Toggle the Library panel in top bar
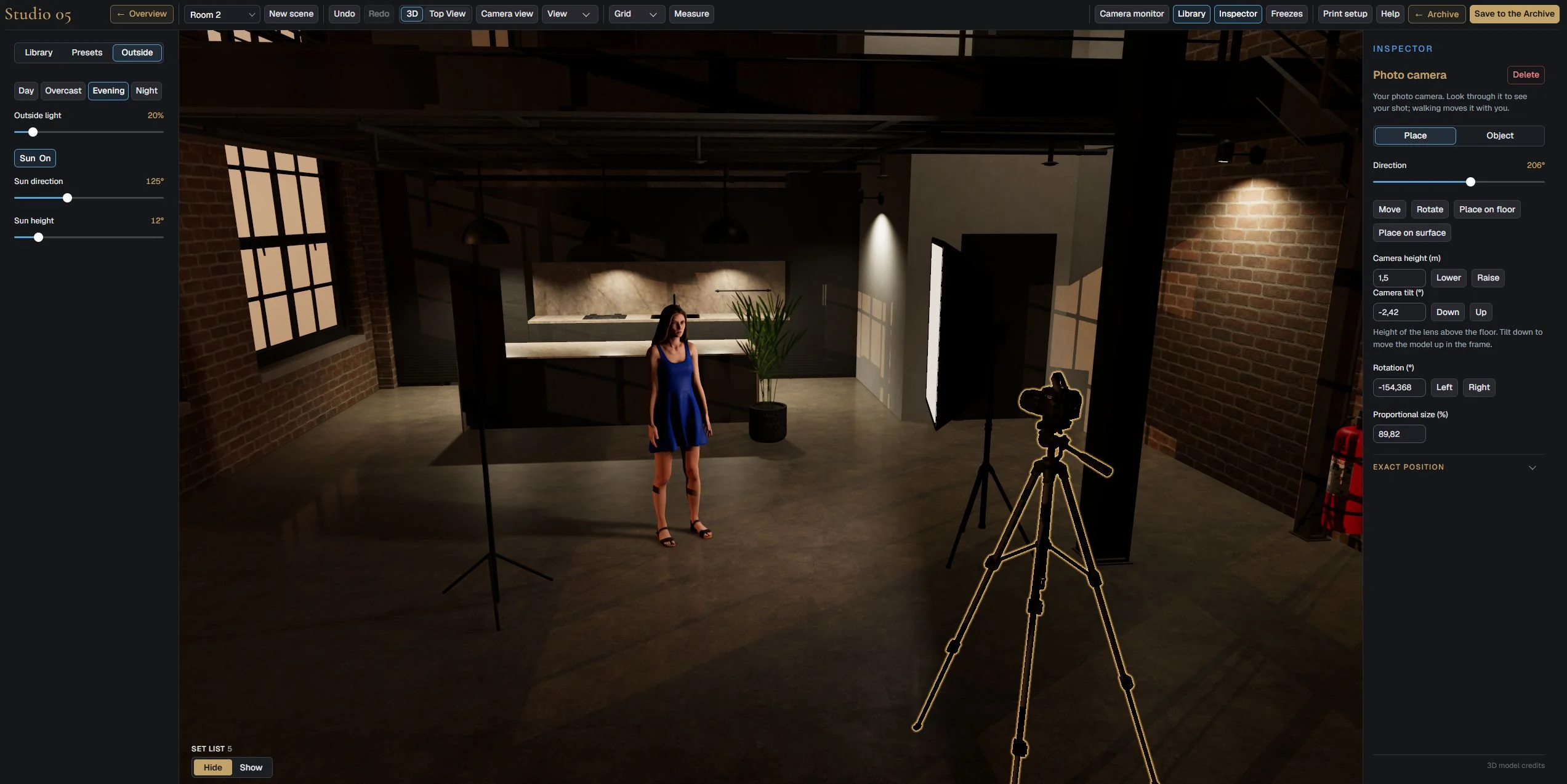Image resolution: width=1567 pixels, height=784 pixels. (x=1191, y=14)
